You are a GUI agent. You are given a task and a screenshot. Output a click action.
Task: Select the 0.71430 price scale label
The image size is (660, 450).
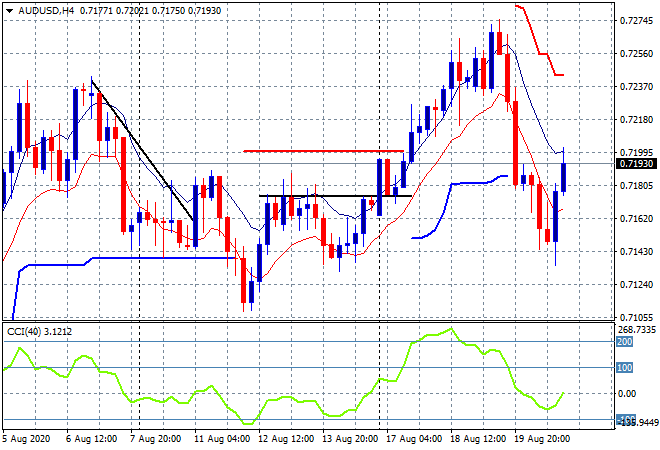tap(636, 251)
